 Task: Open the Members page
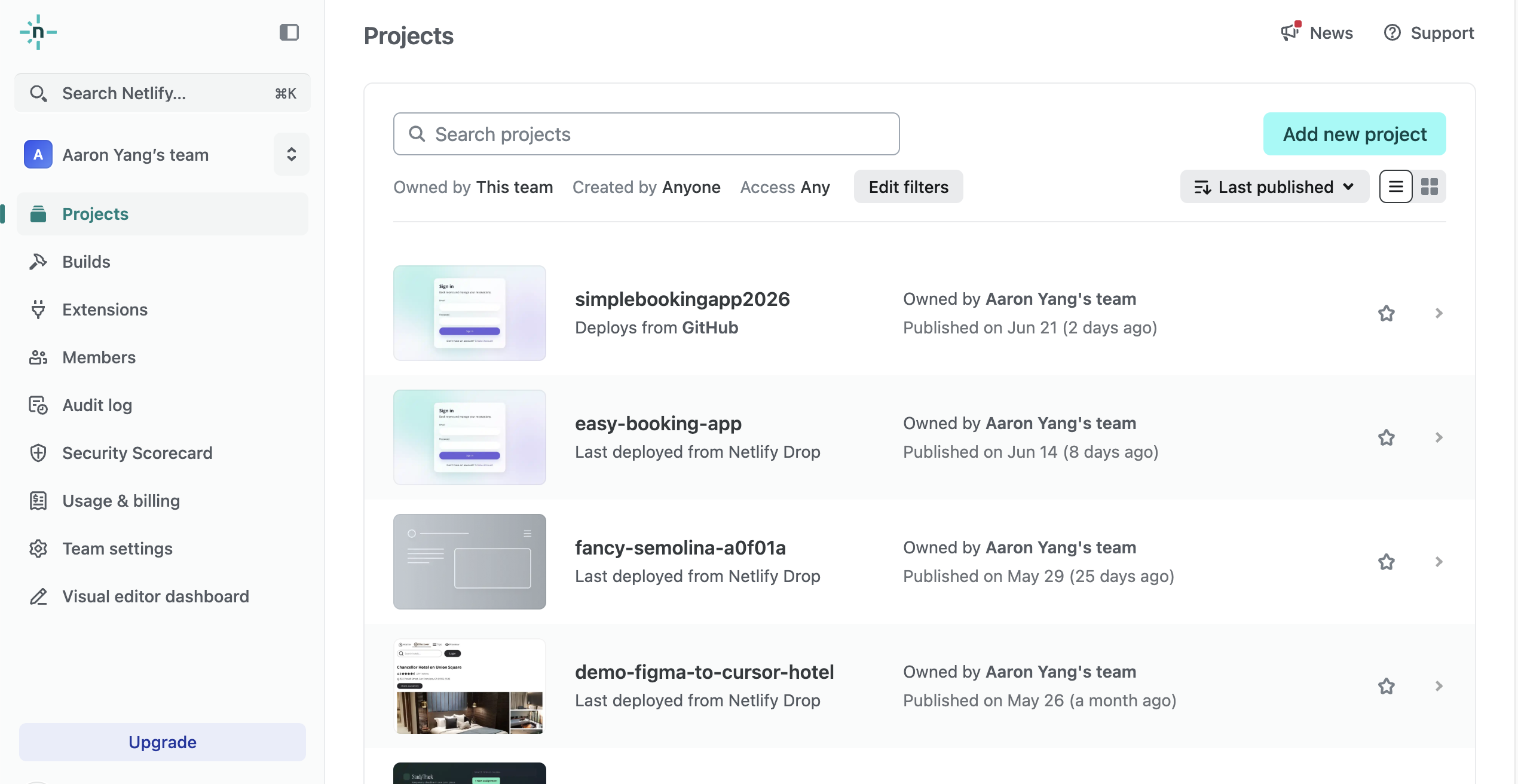(163, 357)
